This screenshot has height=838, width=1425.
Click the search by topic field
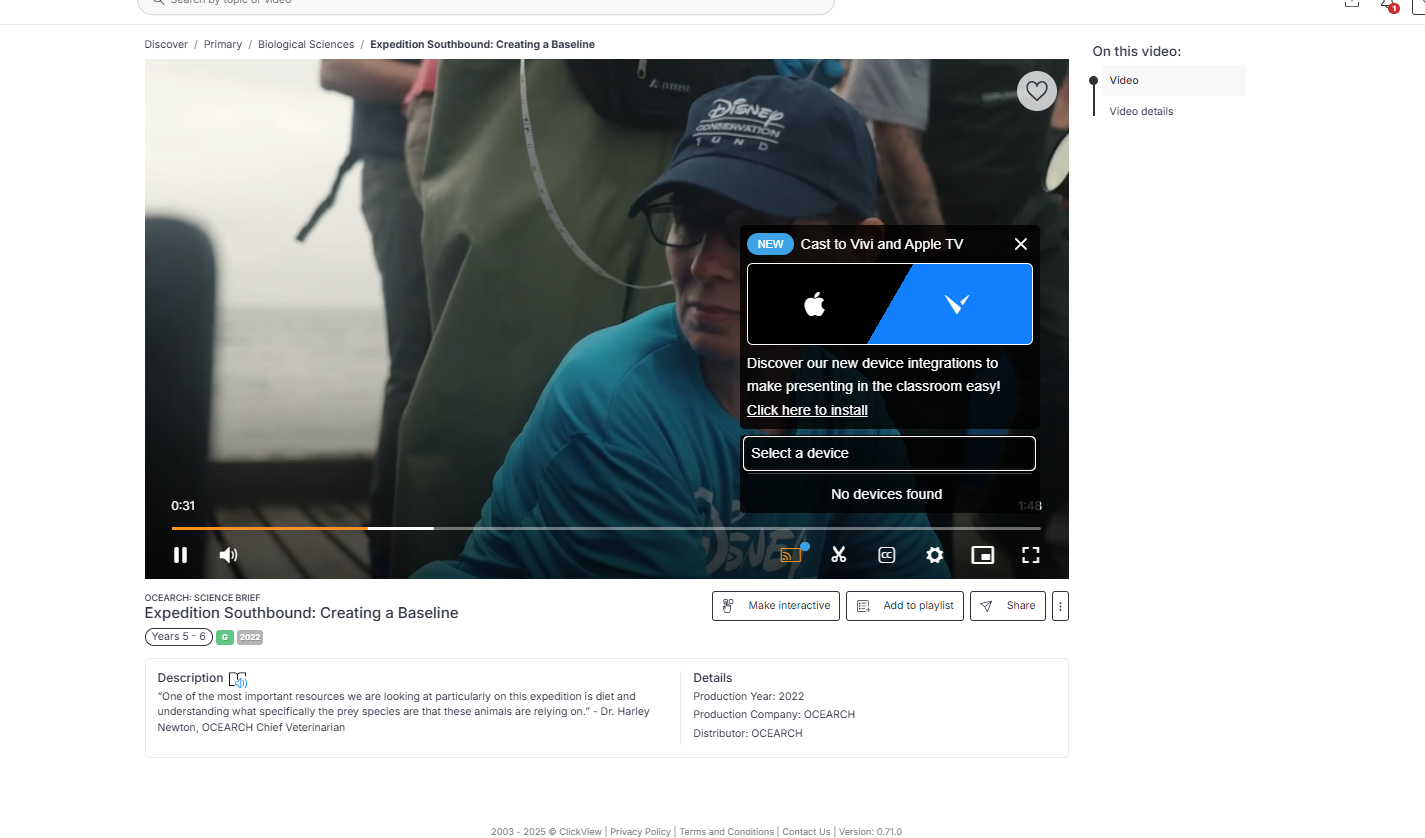click(x=485, y=4)
